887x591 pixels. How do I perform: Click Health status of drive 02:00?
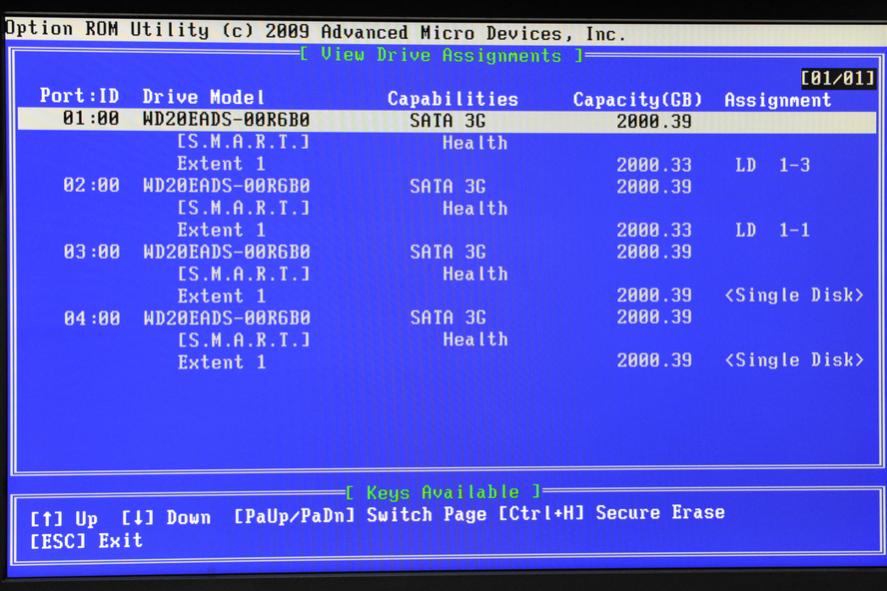[475, 208]
